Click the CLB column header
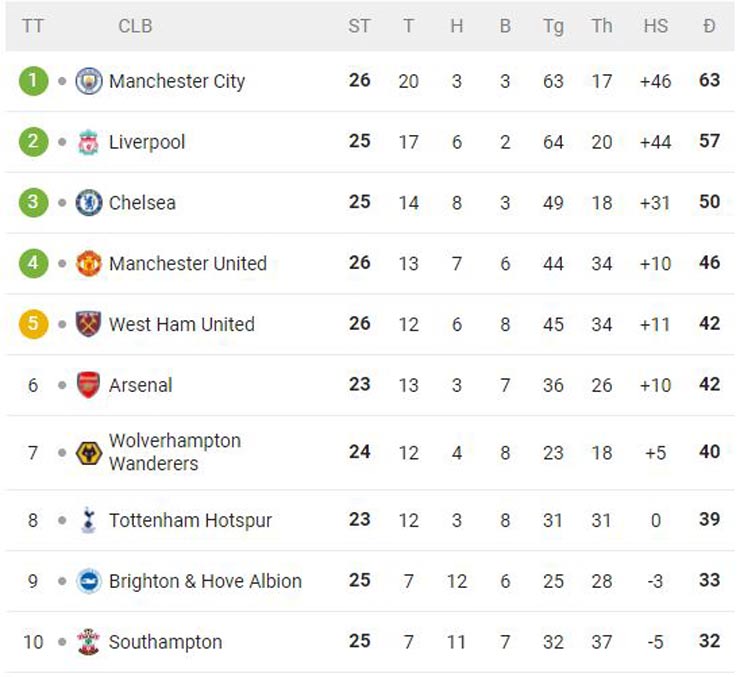The width and height of the screenshot is (740, 677). coord(135,26)
